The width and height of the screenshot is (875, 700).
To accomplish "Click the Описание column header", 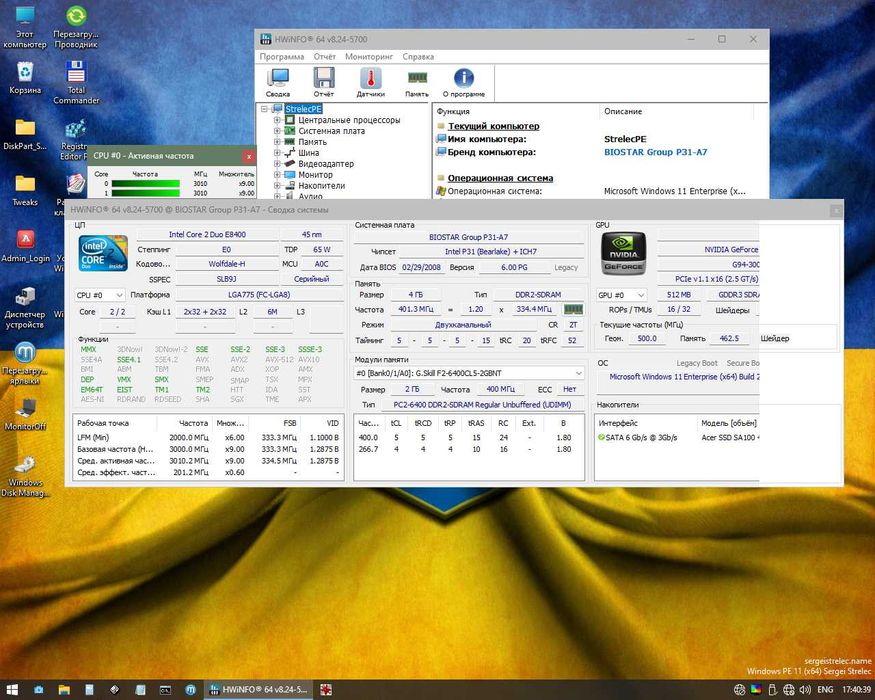I will (623, 111).
